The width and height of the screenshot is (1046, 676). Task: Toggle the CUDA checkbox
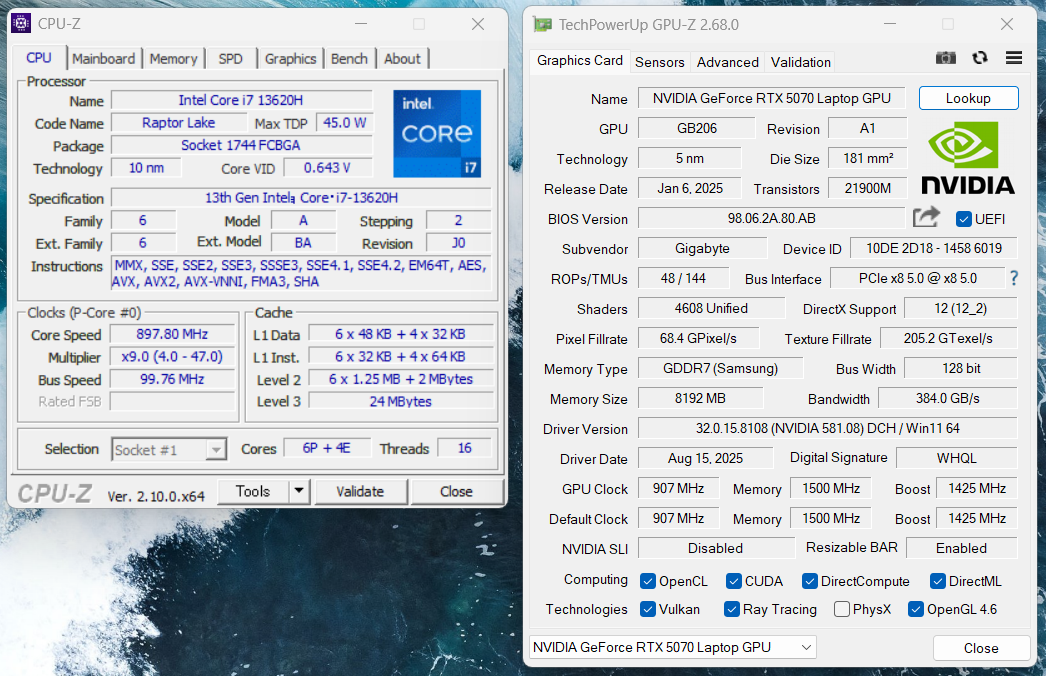734,581
